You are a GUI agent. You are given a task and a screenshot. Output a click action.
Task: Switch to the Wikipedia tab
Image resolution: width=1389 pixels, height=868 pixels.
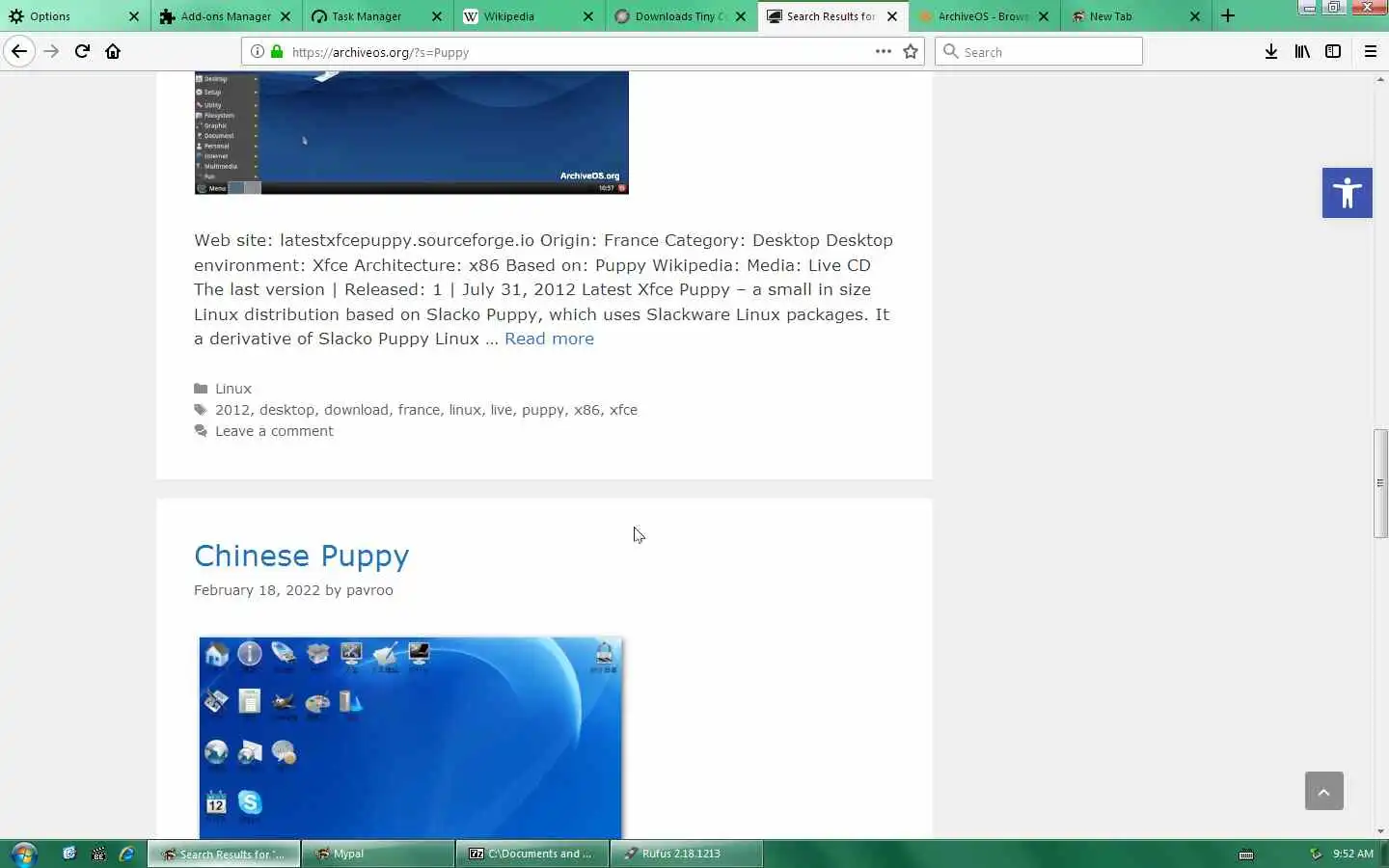530,16
